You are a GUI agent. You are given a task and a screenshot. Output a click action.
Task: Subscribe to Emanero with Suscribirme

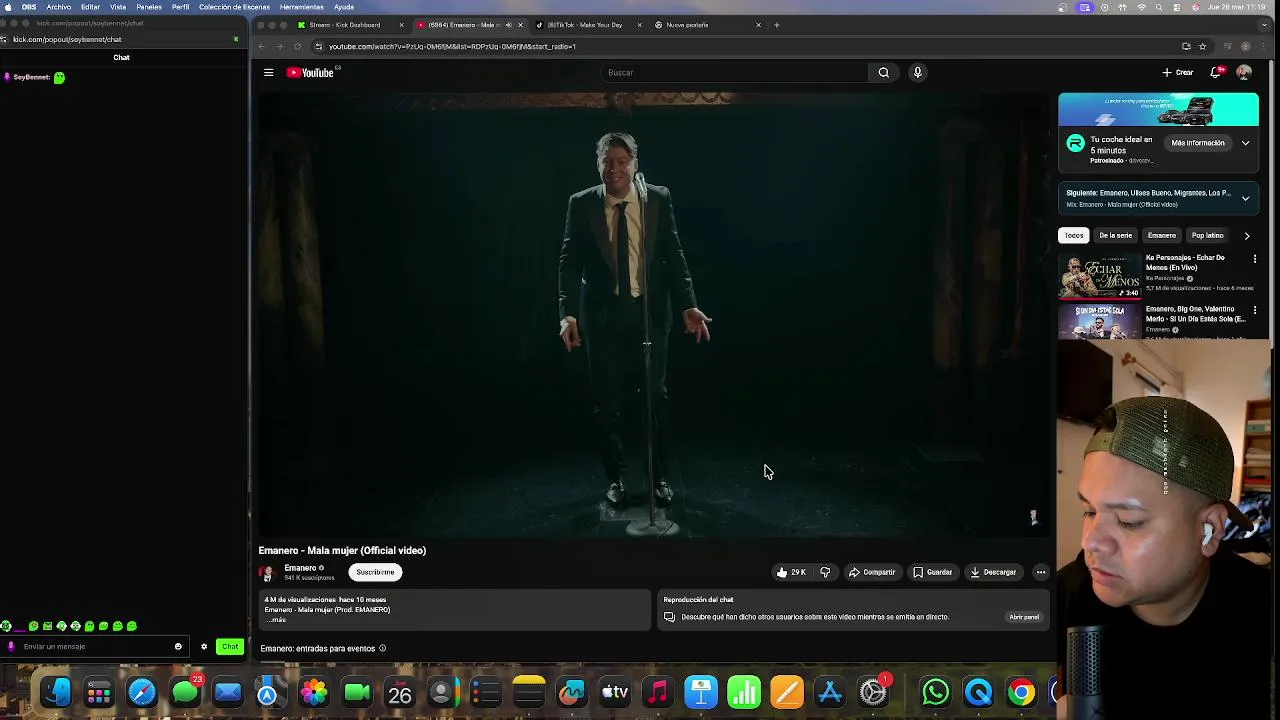click(375, 572)
